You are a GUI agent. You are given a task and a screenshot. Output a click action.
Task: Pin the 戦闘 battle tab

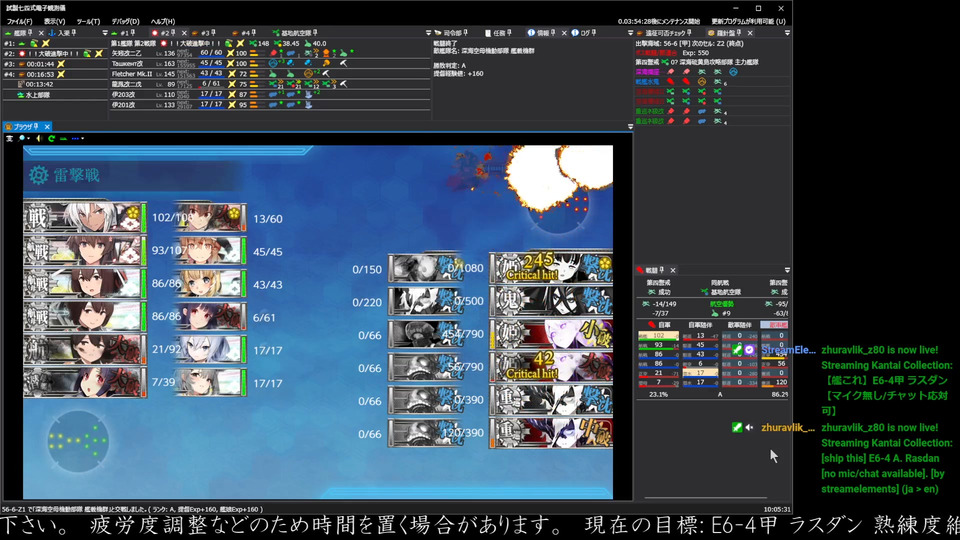(662, 270)
